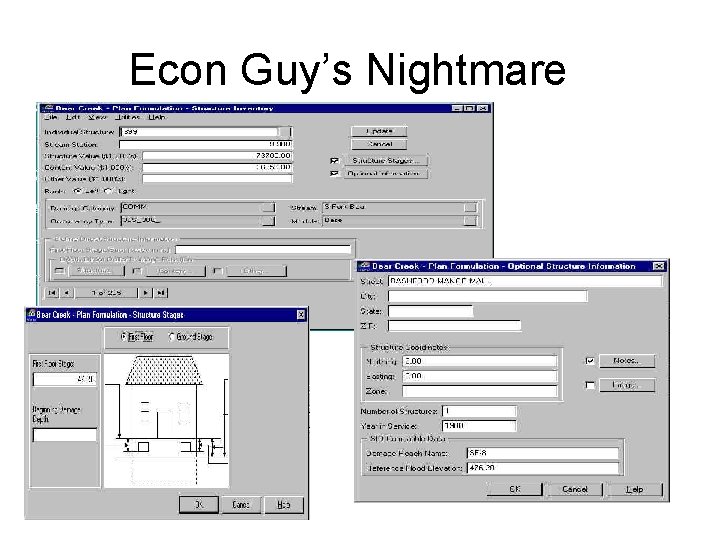Open the Stream dropdown showing S Fork Bear
Screen dimensions: 720x540
(x=470, y=208)
